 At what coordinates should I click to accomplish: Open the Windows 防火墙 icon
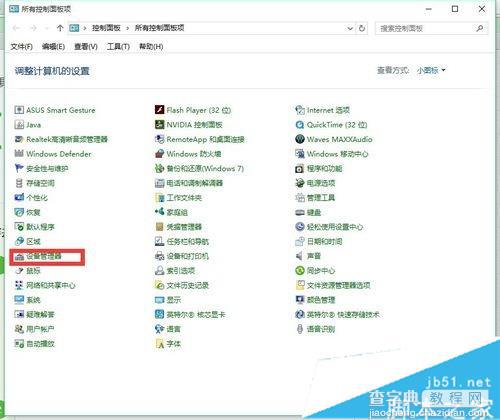pyautogui.click(x=160, y=154)
